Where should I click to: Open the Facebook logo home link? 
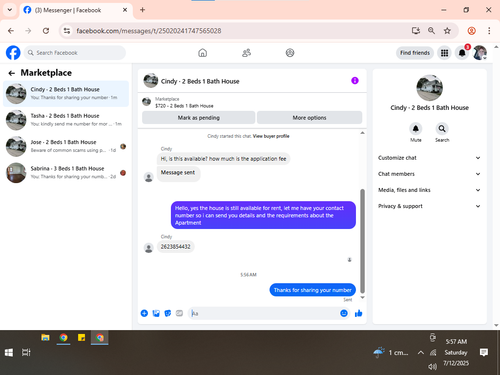point(13,53)
